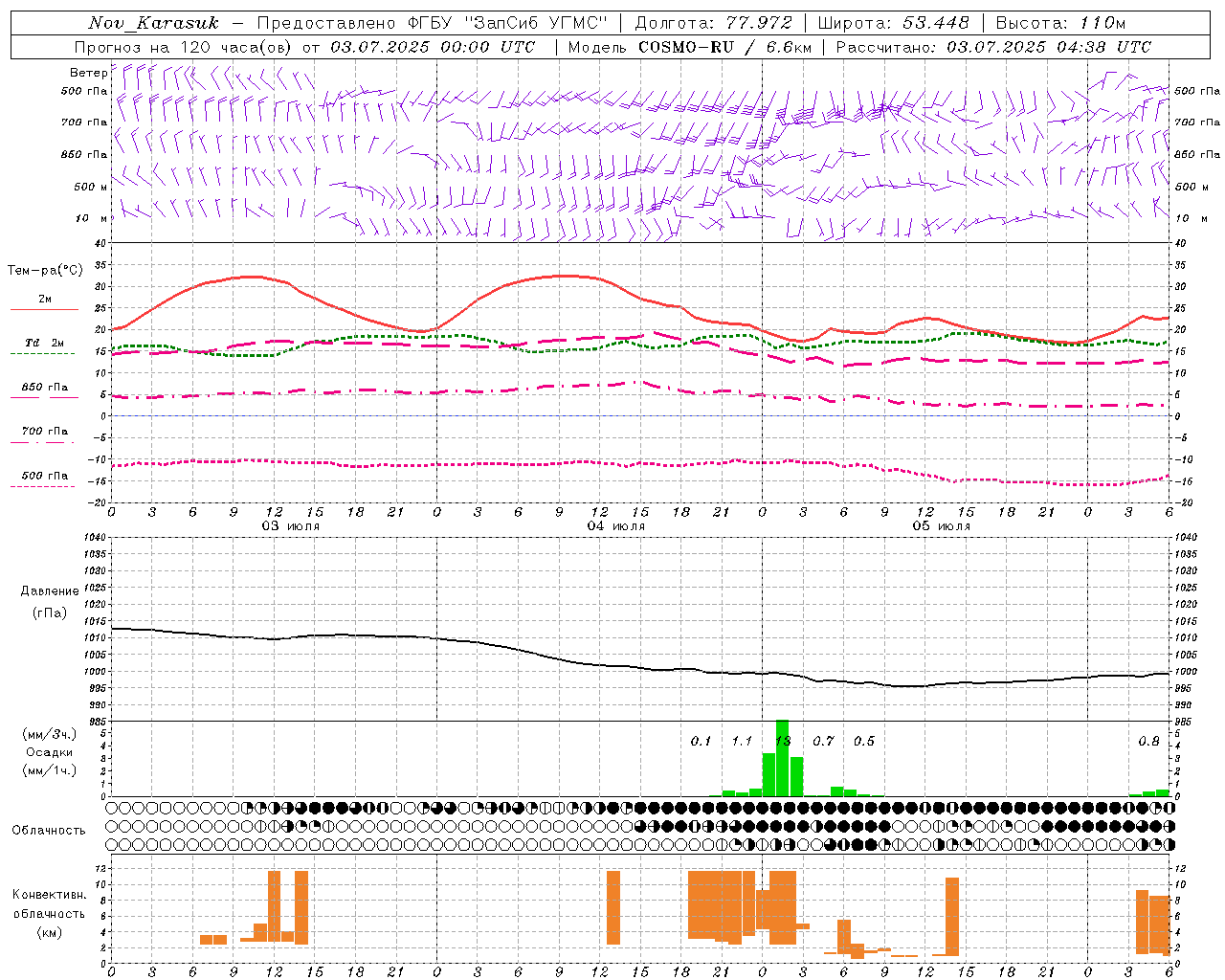
Task: Click the '1.1' precipitation amount value
Action: 742,742
